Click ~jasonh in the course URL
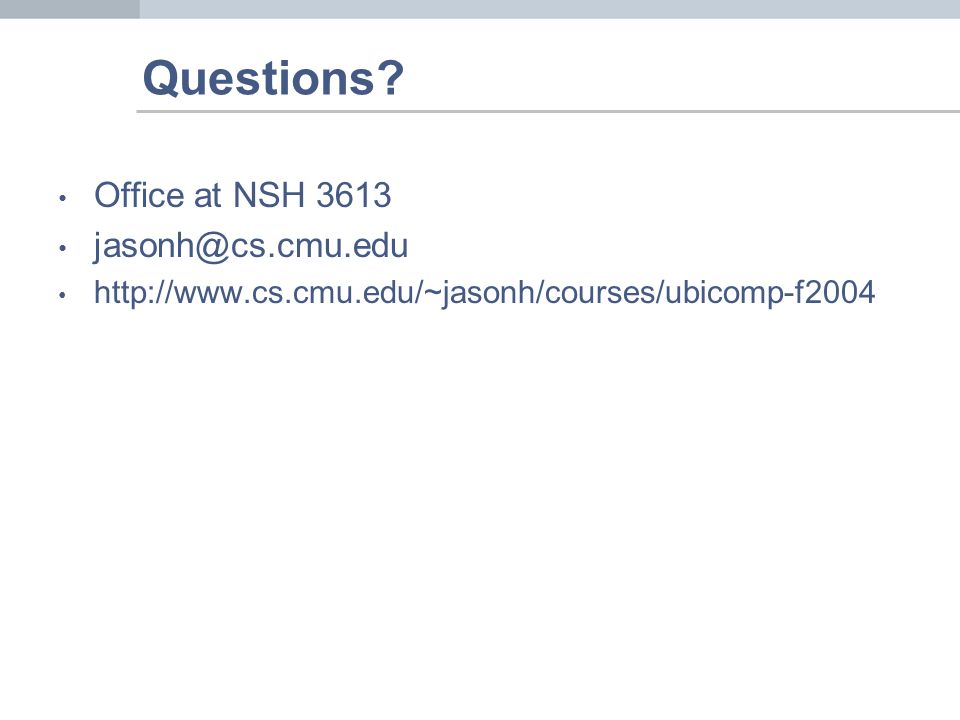The image size is (960, 720). click(x=479, y=293)
